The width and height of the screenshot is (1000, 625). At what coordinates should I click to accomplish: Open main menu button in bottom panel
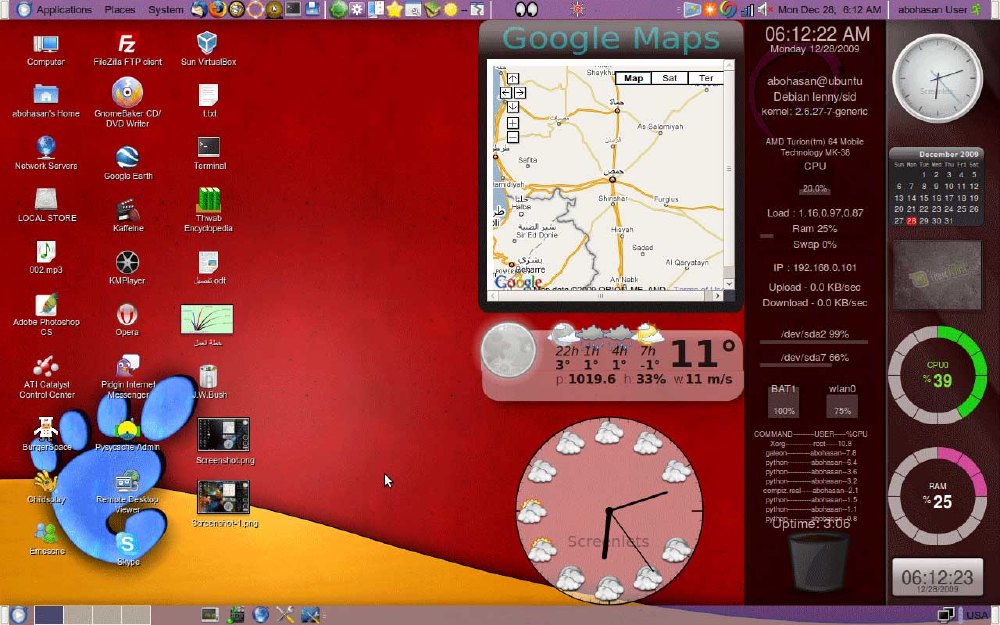pos(18,615)
